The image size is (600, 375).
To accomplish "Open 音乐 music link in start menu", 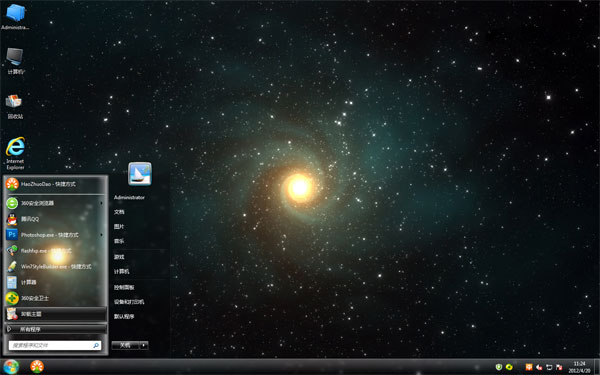I will [x=119, y=241].
